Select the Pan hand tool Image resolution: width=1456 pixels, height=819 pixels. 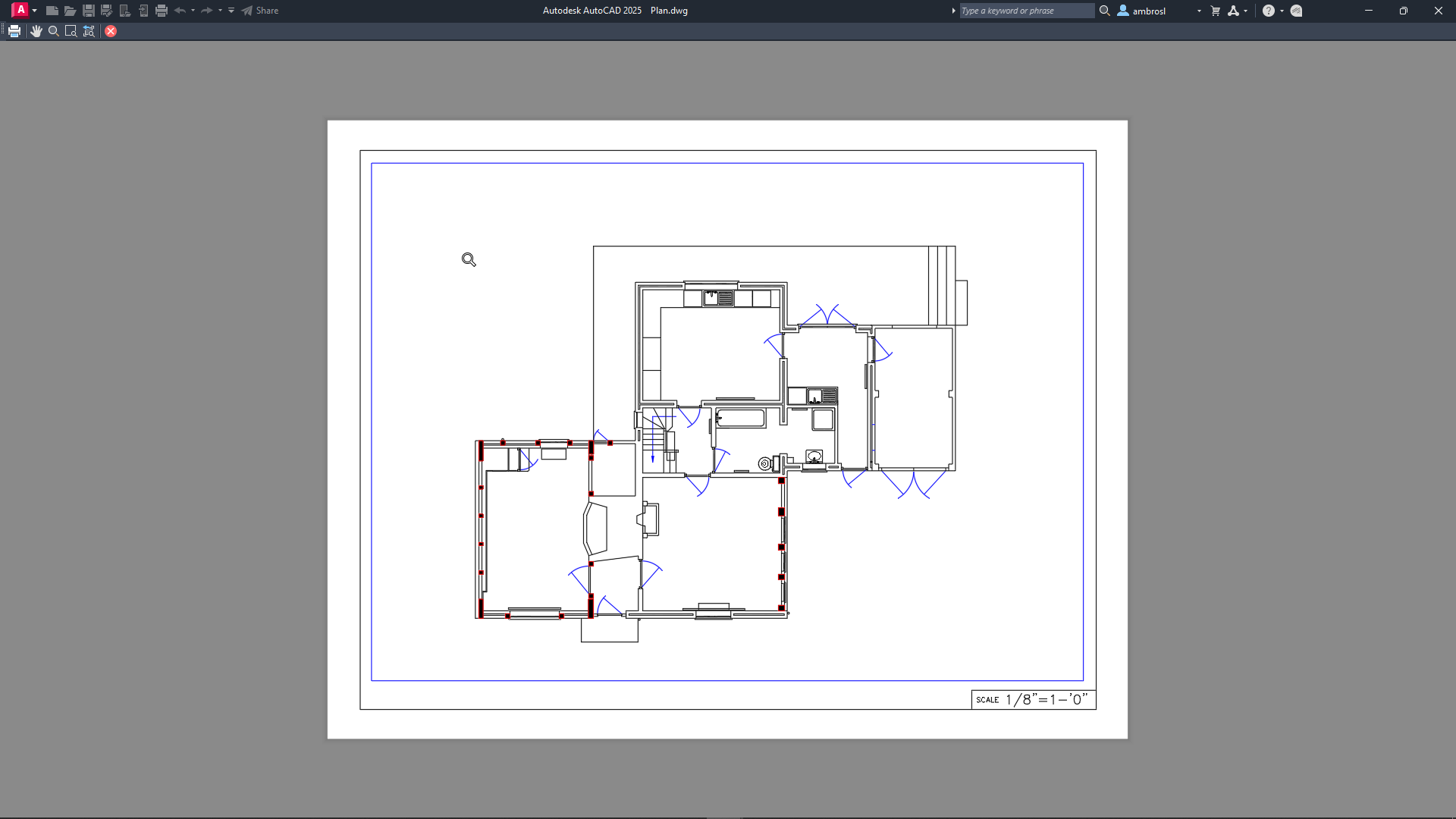pos(36,31)
